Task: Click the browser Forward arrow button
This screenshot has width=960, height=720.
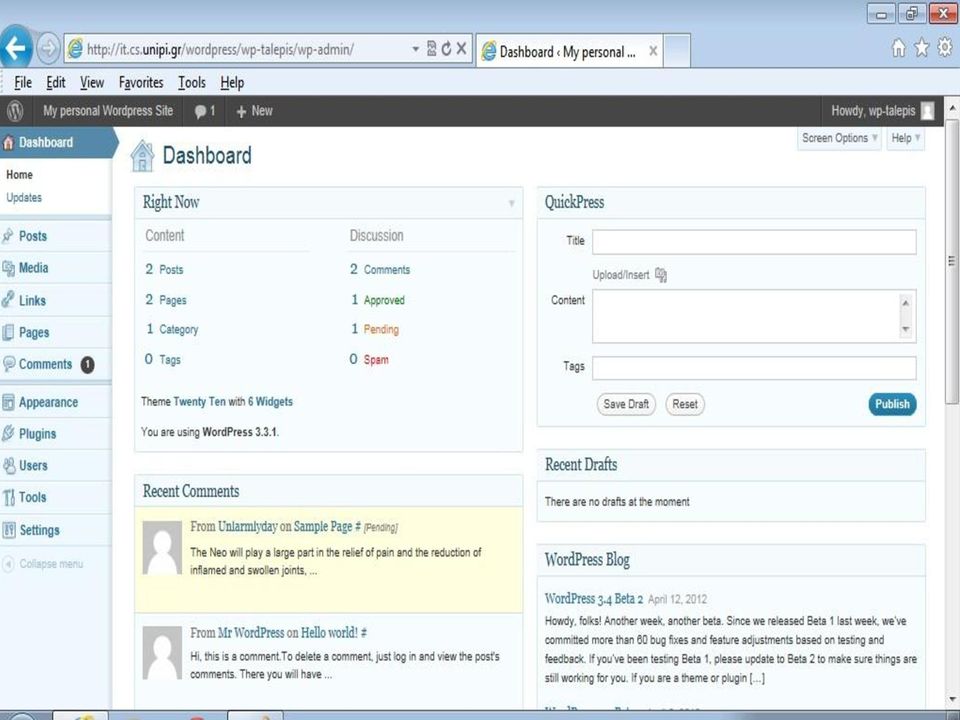Action: (48, 48)
